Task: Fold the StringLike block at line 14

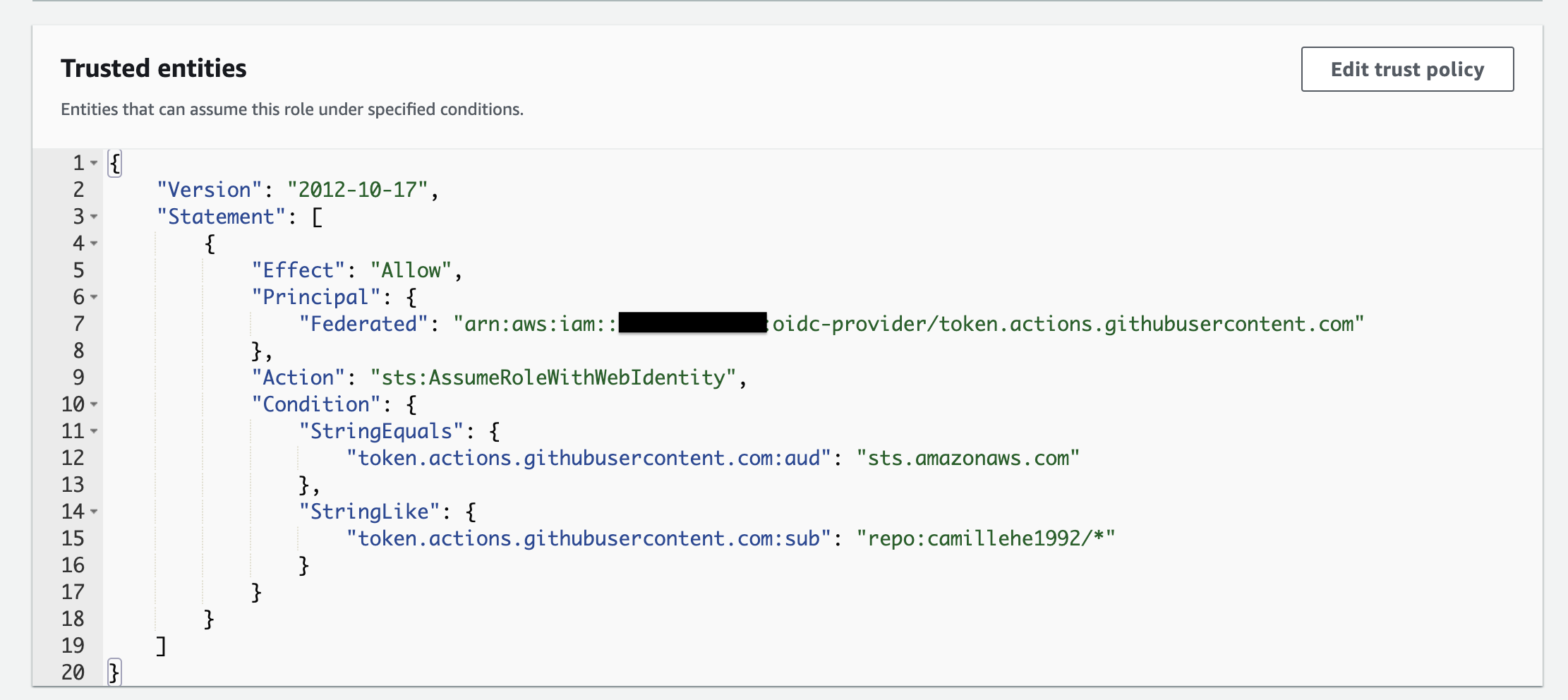Action: pyautogui.click(x=94, y=512)
